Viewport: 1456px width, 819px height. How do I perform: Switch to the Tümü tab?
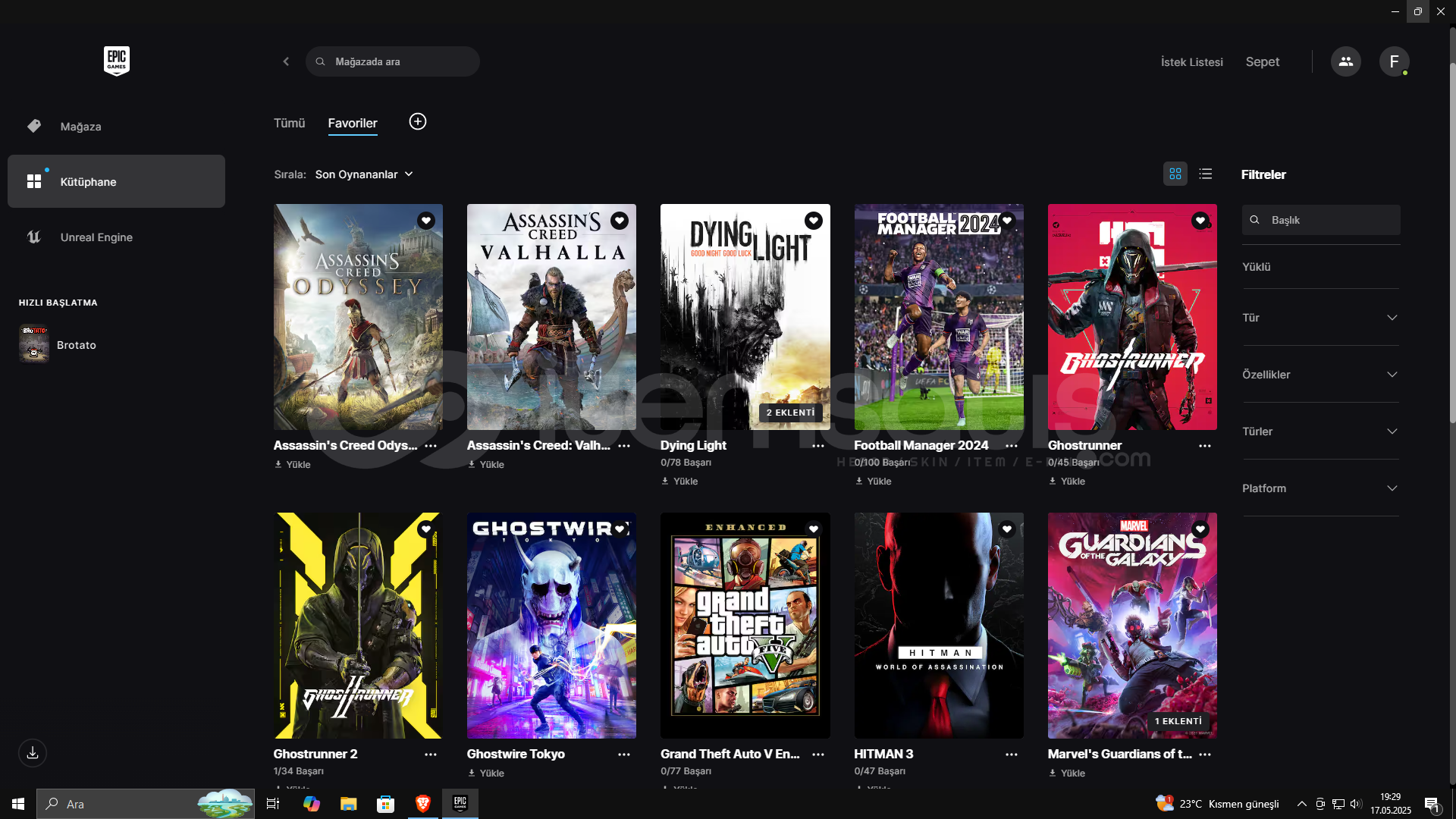tap(289, 123)
